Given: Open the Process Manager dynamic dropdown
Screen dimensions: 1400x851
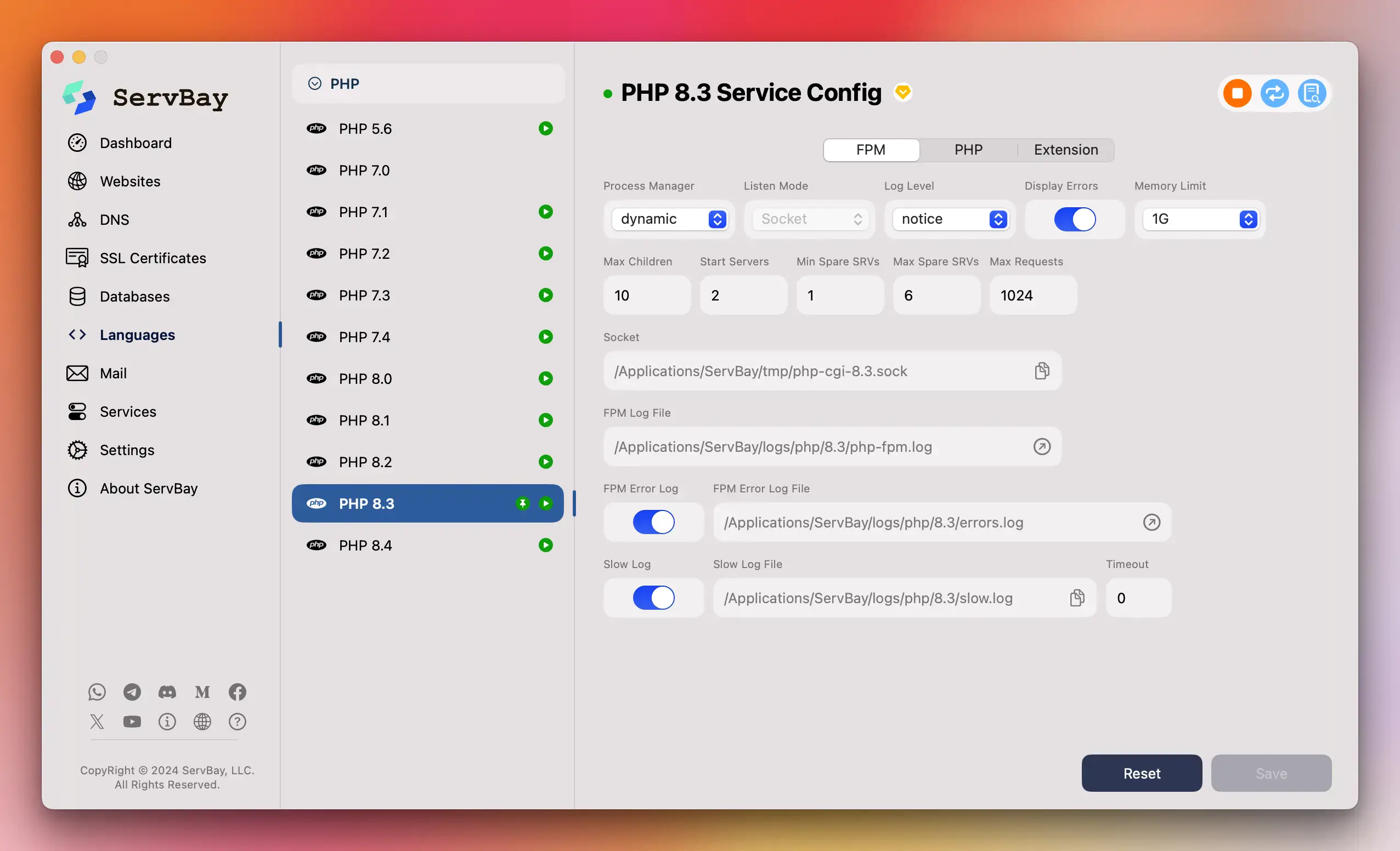Looking at the screenshot, I should [x=717, y=218].
